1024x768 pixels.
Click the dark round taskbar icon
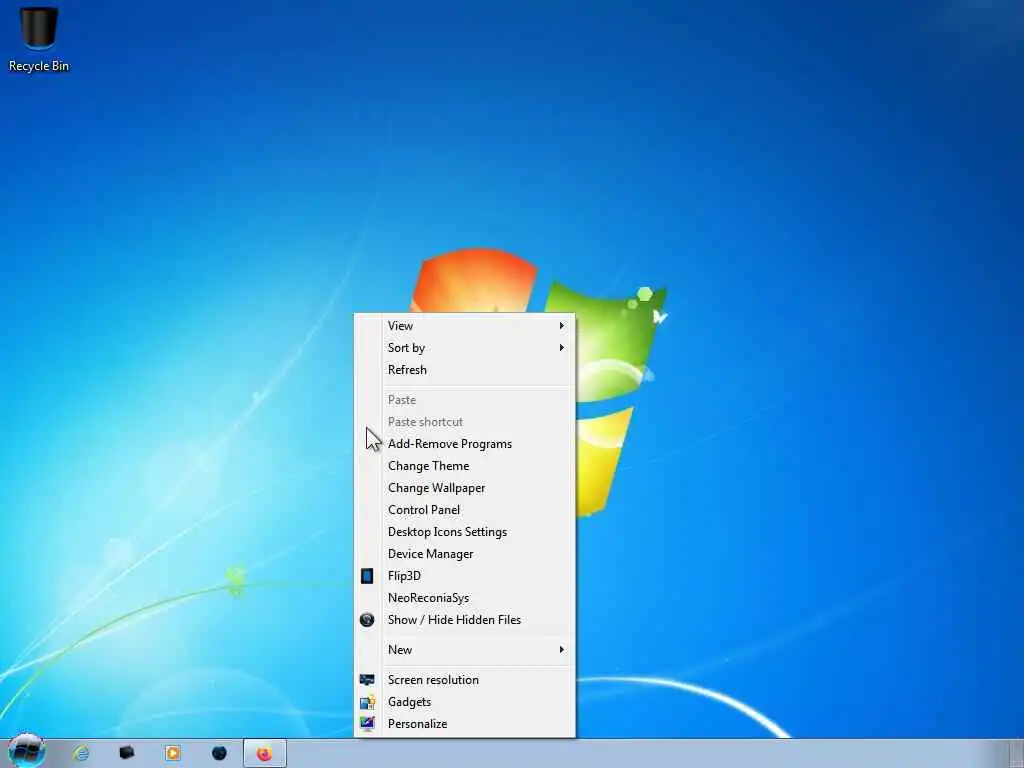[219, 753]
